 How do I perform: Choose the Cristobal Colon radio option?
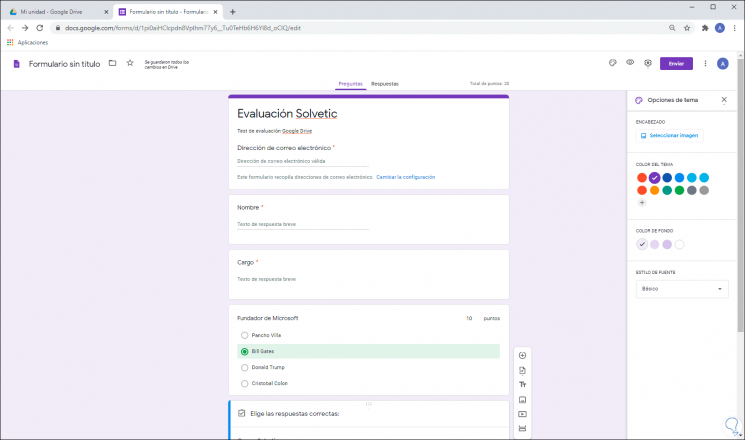244,383
